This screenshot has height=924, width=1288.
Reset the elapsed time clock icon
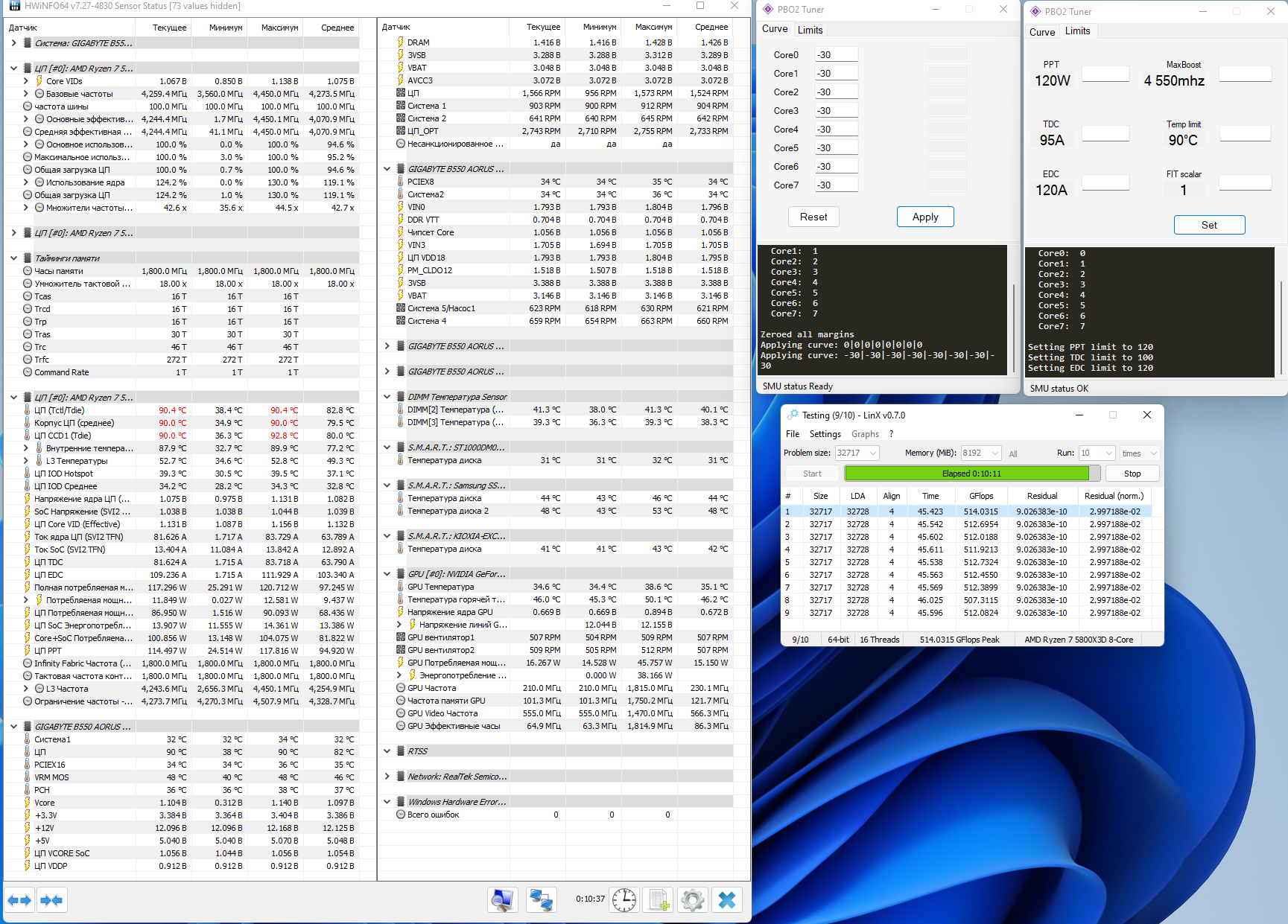coord(624,900)
